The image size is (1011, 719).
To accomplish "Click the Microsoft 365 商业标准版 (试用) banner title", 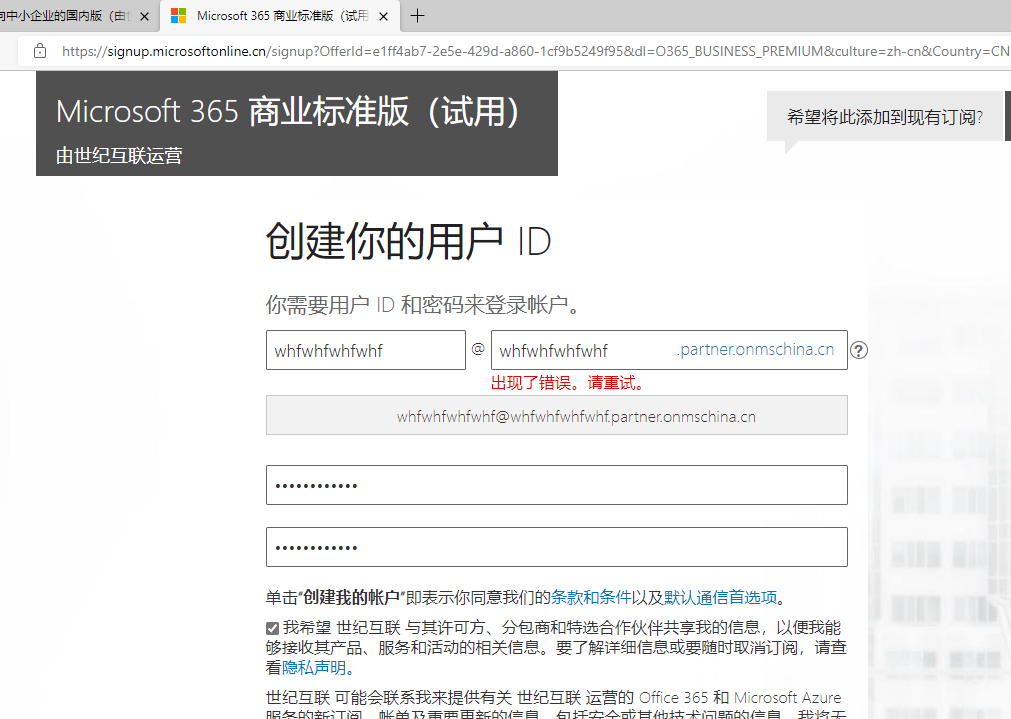I will point(288,112).
